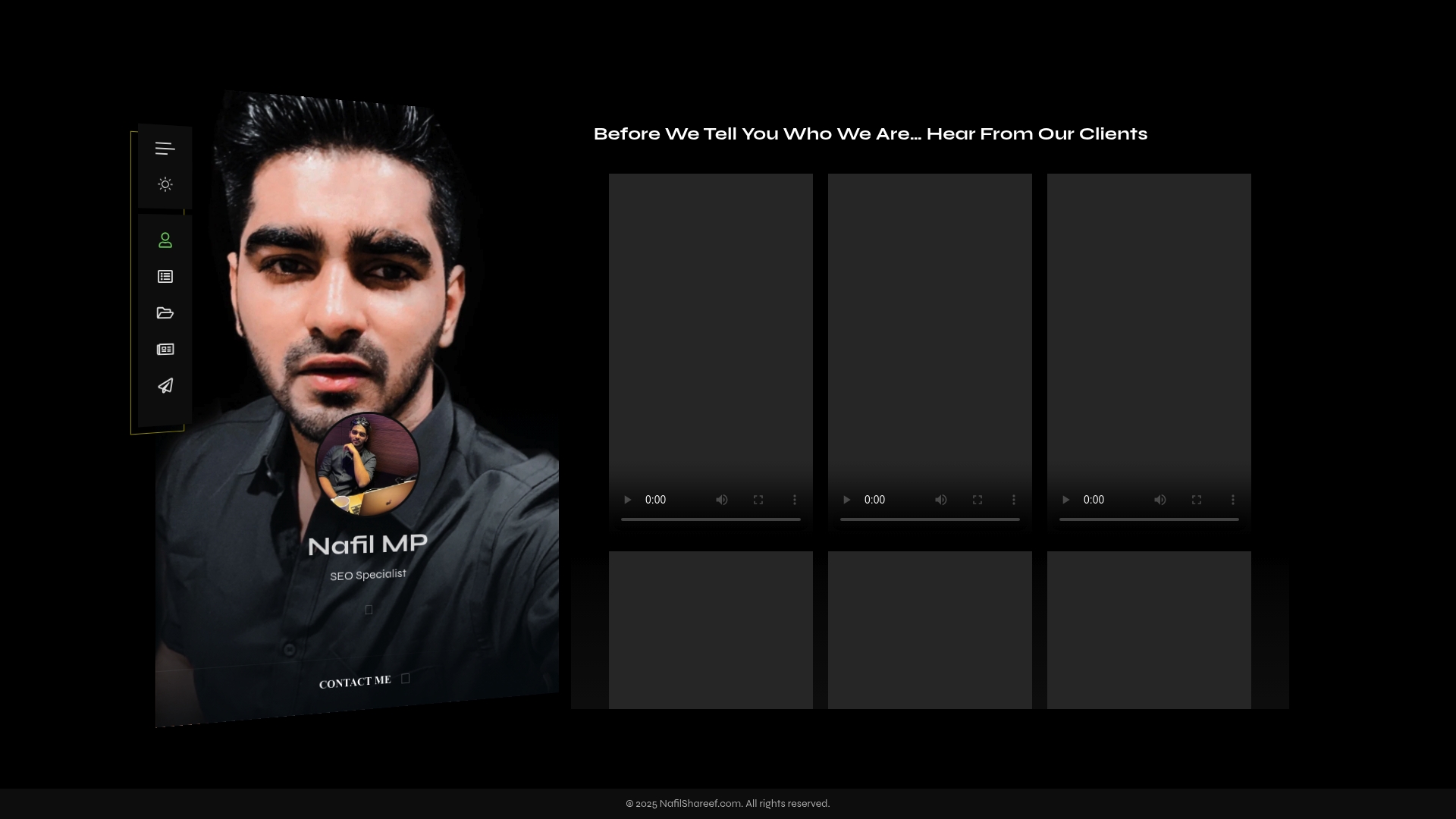The image size is (1456, 819).
Task: Click the circular profile photo thumbnail
Action: tap(367, 464)
